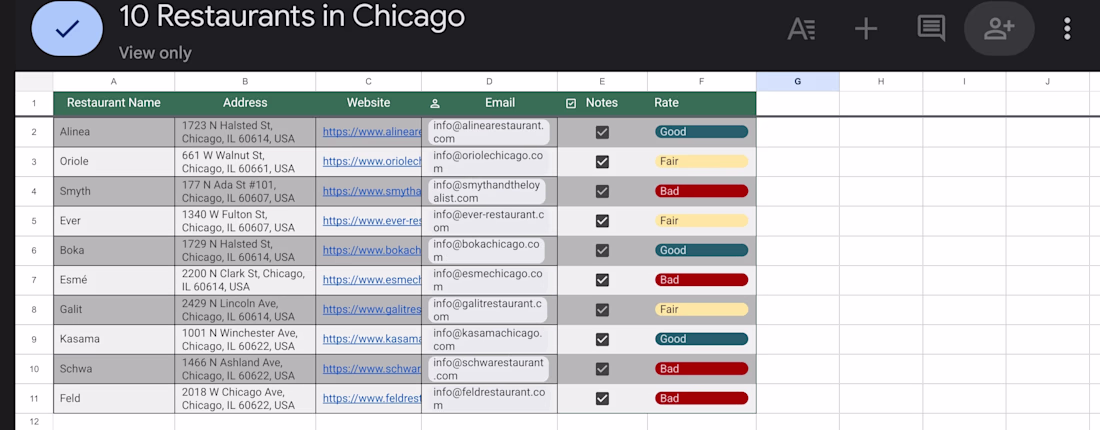1100x430 pixels.
Task: Select row 1 header number
Action: [34, 103]
